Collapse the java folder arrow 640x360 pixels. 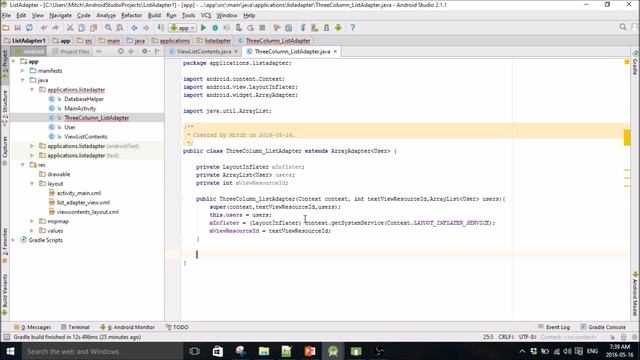point(23,80)
